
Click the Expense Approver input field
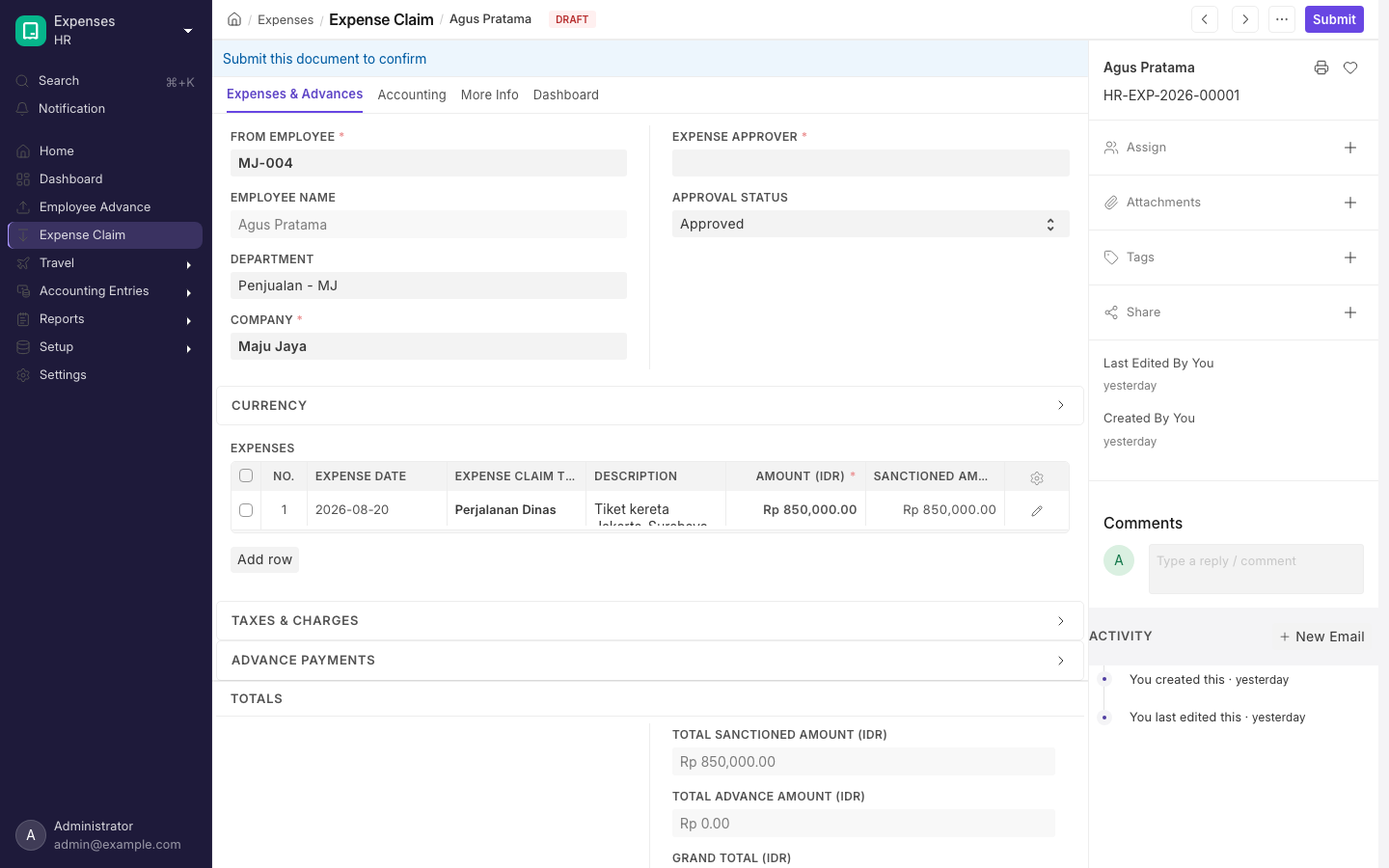coord(870,163)
